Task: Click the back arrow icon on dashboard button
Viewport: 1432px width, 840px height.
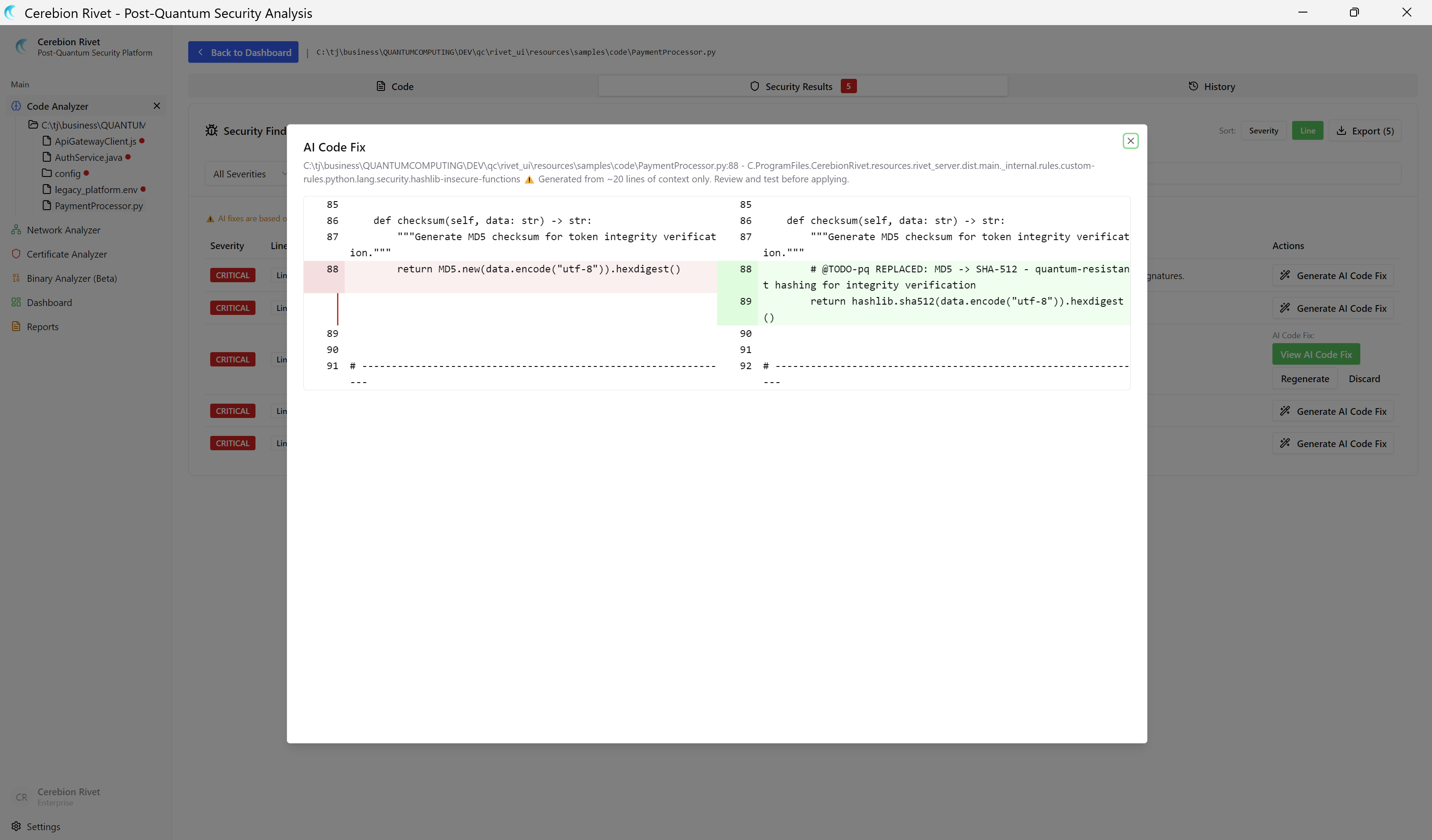Action: (200, 52)
